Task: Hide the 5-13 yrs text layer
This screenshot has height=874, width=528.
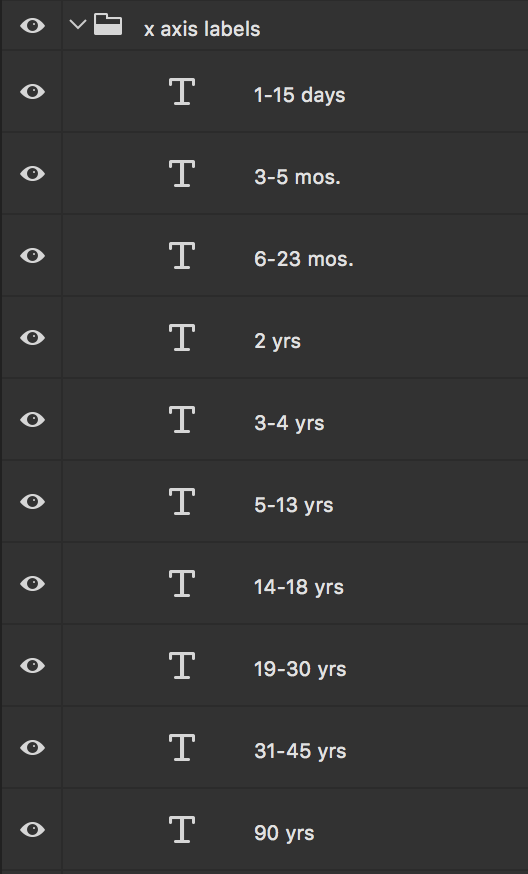Action: click(x=32, y=501)
